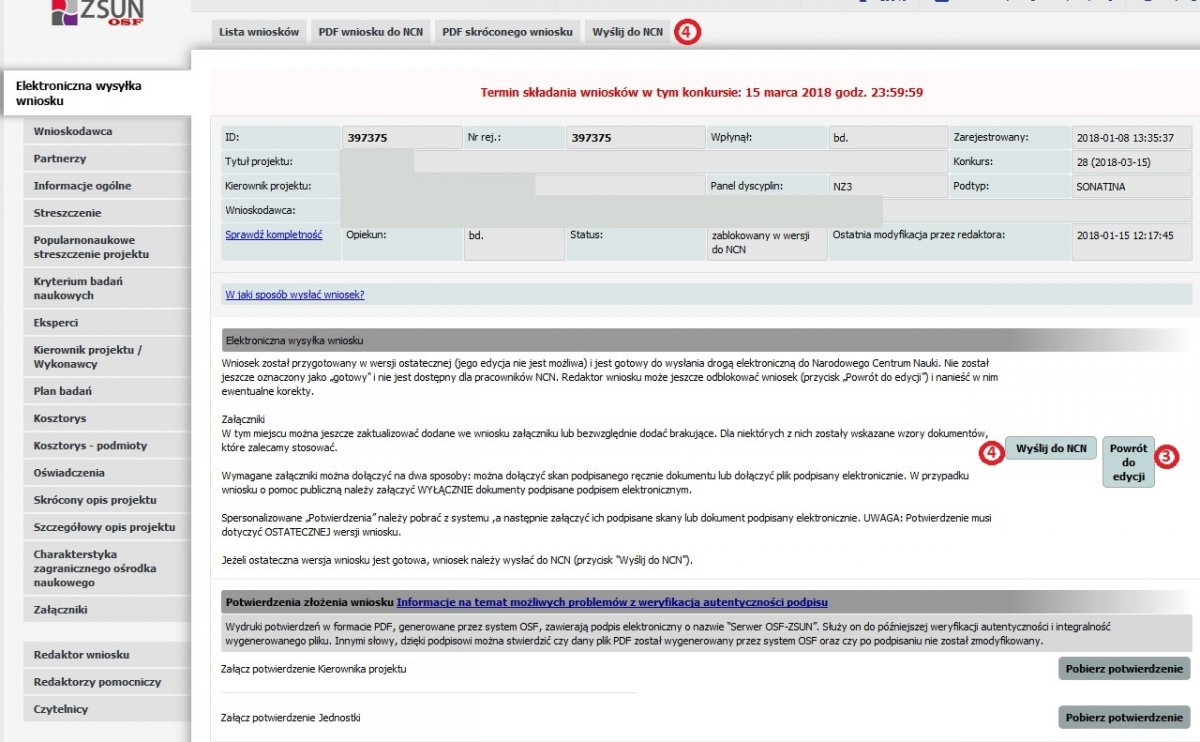Open PDF skróconego wniosku
The width and height of the screenshot is (1200, 742).
(508, 32)
